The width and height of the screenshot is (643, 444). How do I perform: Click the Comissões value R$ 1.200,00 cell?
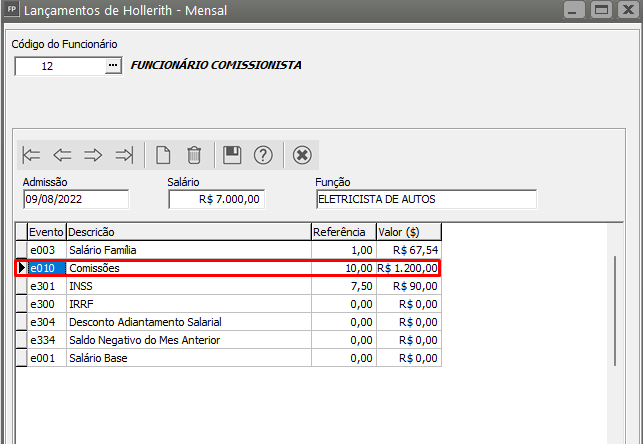click(408, 268)
